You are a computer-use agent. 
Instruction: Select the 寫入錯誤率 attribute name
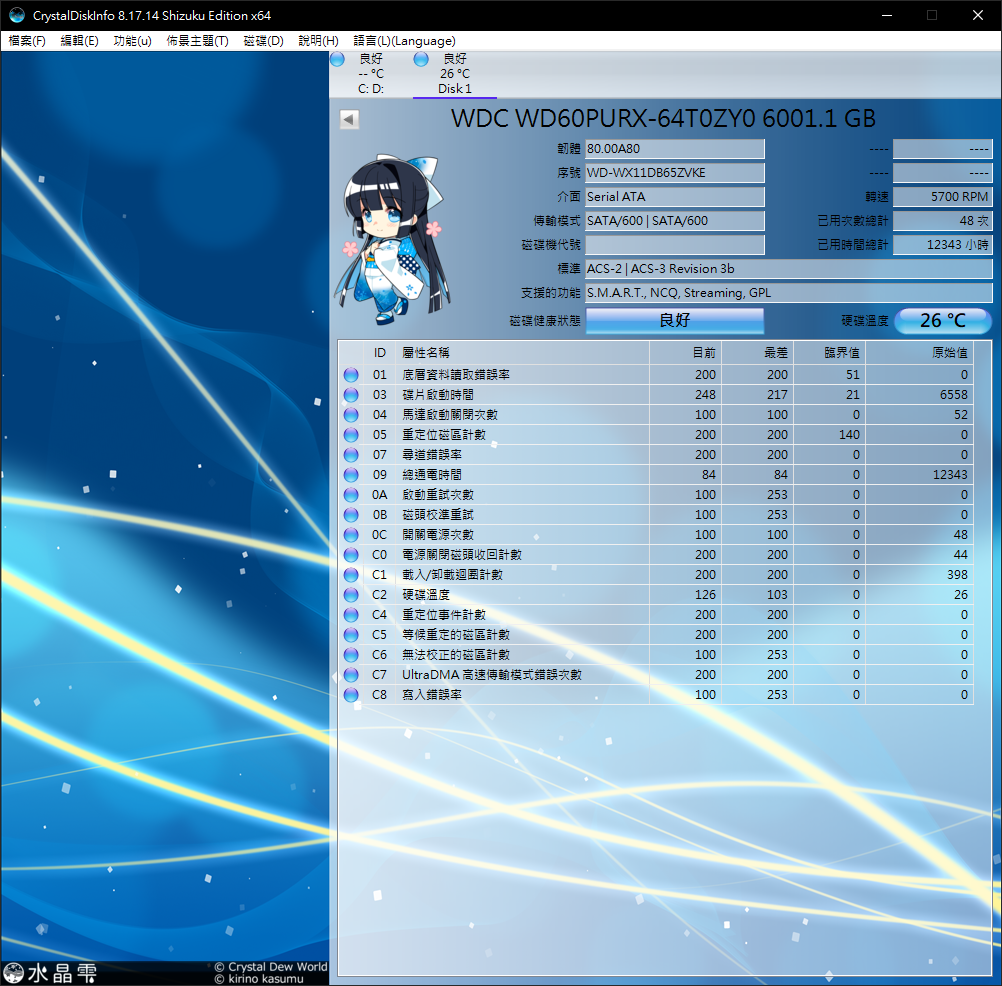[x=432, y=695]
